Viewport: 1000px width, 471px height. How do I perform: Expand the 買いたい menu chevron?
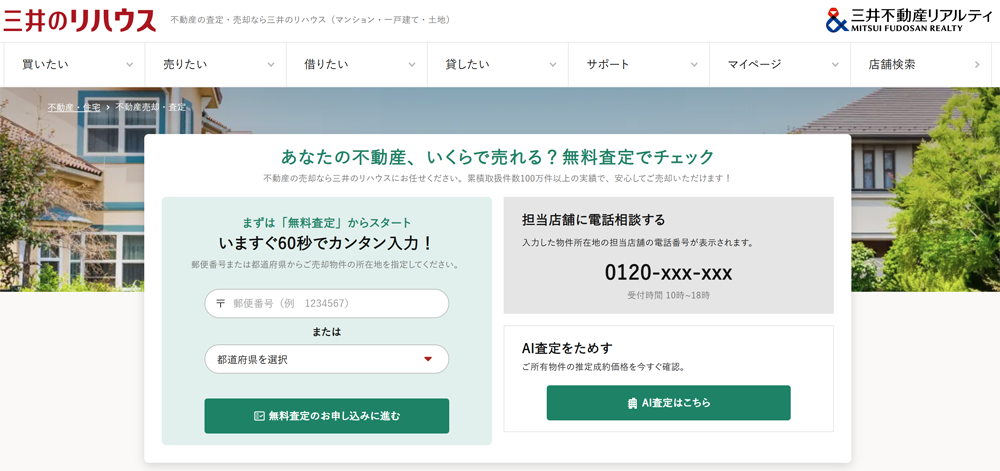(x=129, y=64)
